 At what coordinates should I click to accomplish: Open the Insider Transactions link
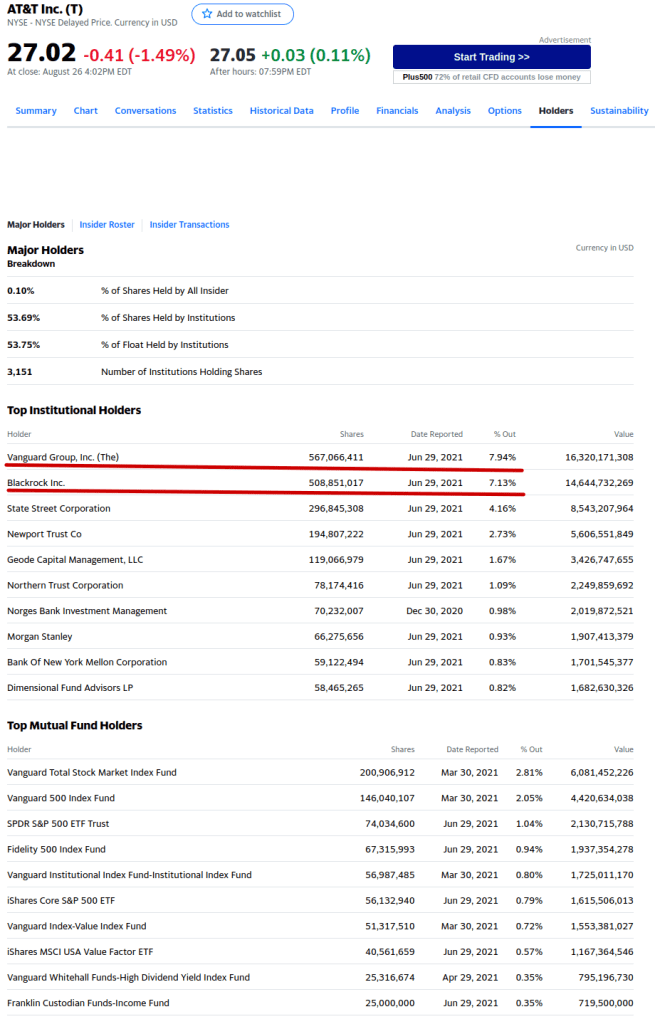pyautogui.click(x=189, y=225)
